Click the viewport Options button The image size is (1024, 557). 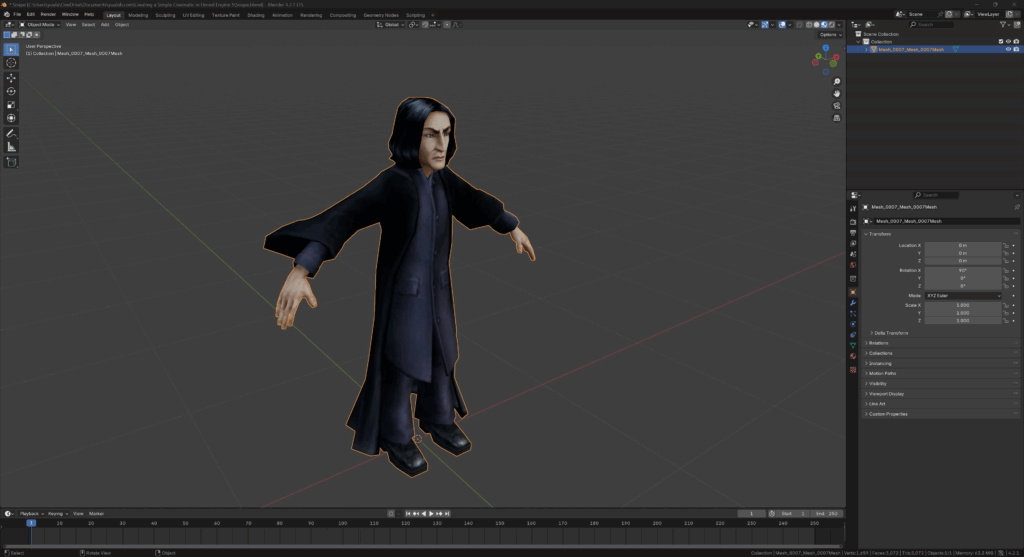(x=828, y=34)
